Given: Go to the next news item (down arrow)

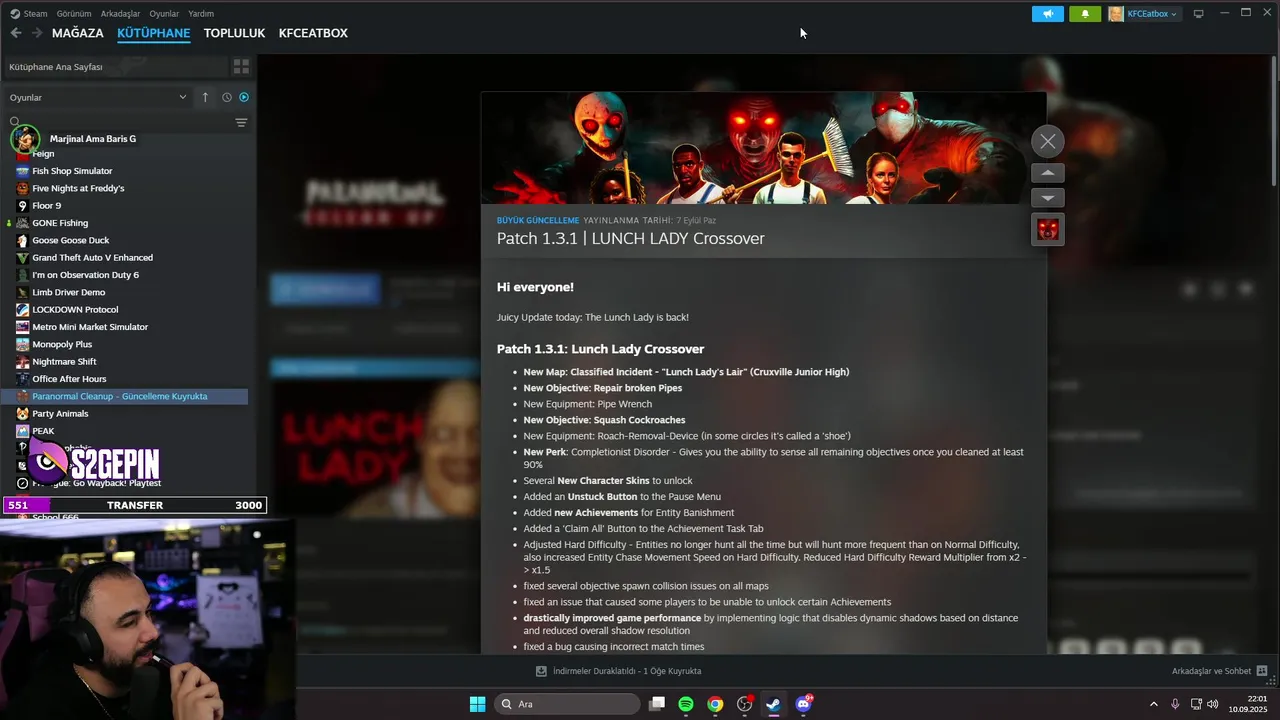Looking at the screenshot, I should coord(1047,198).
